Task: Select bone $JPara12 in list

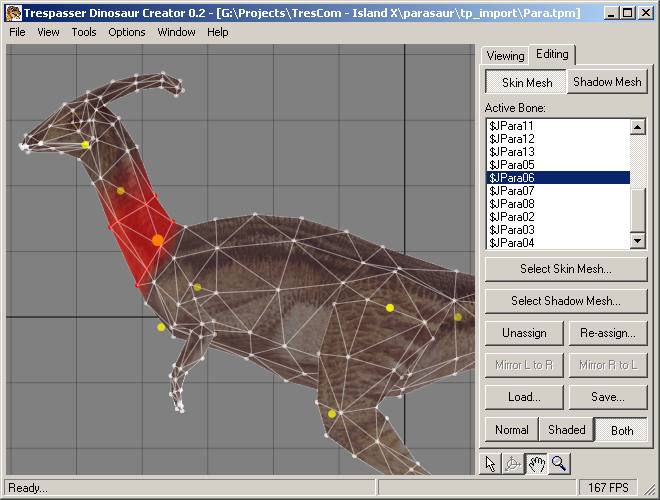Action: (x=558, y=139)
